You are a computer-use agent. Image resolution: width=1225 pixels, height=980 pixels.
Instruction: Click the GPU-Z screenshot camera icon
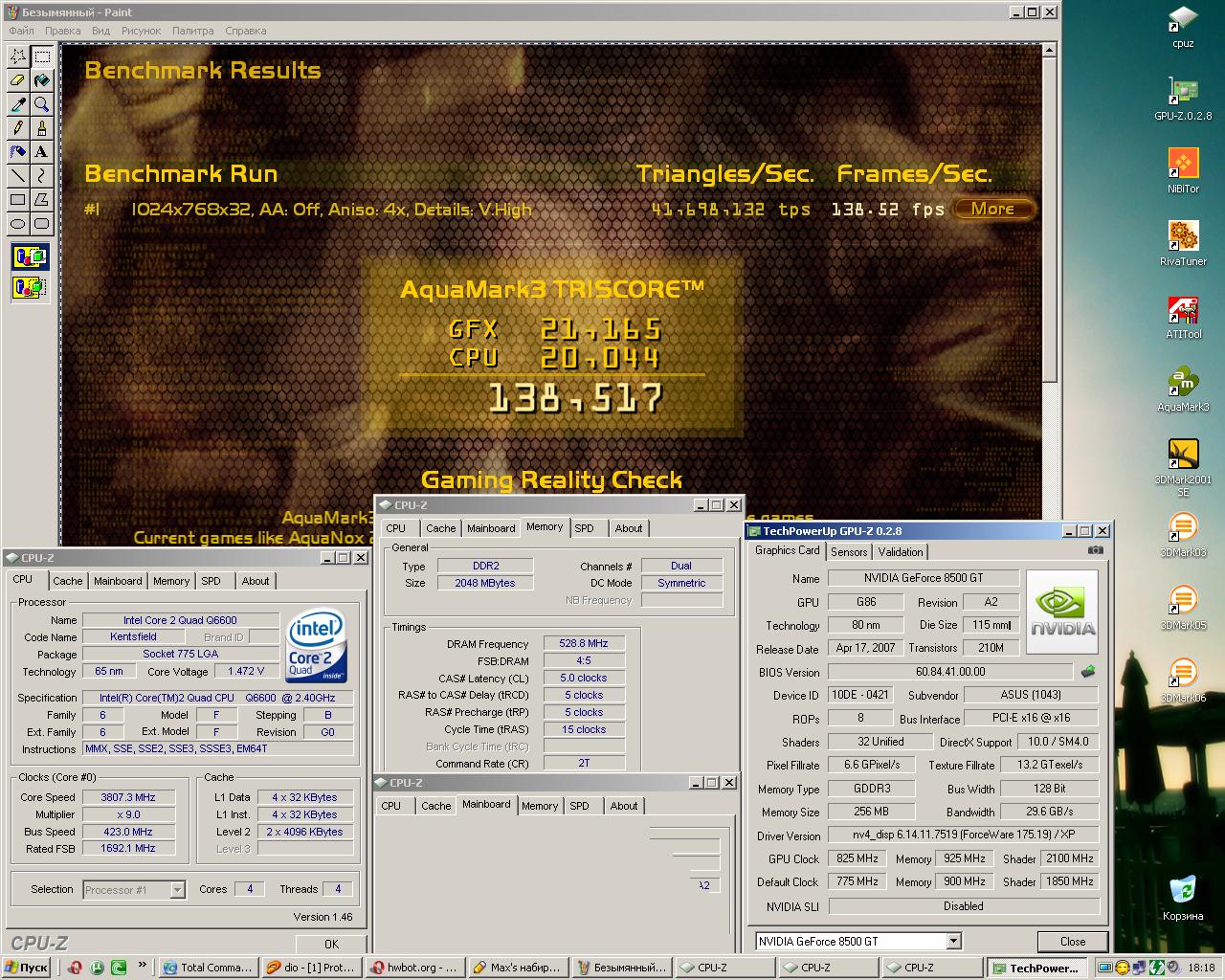click(1096, 550)
